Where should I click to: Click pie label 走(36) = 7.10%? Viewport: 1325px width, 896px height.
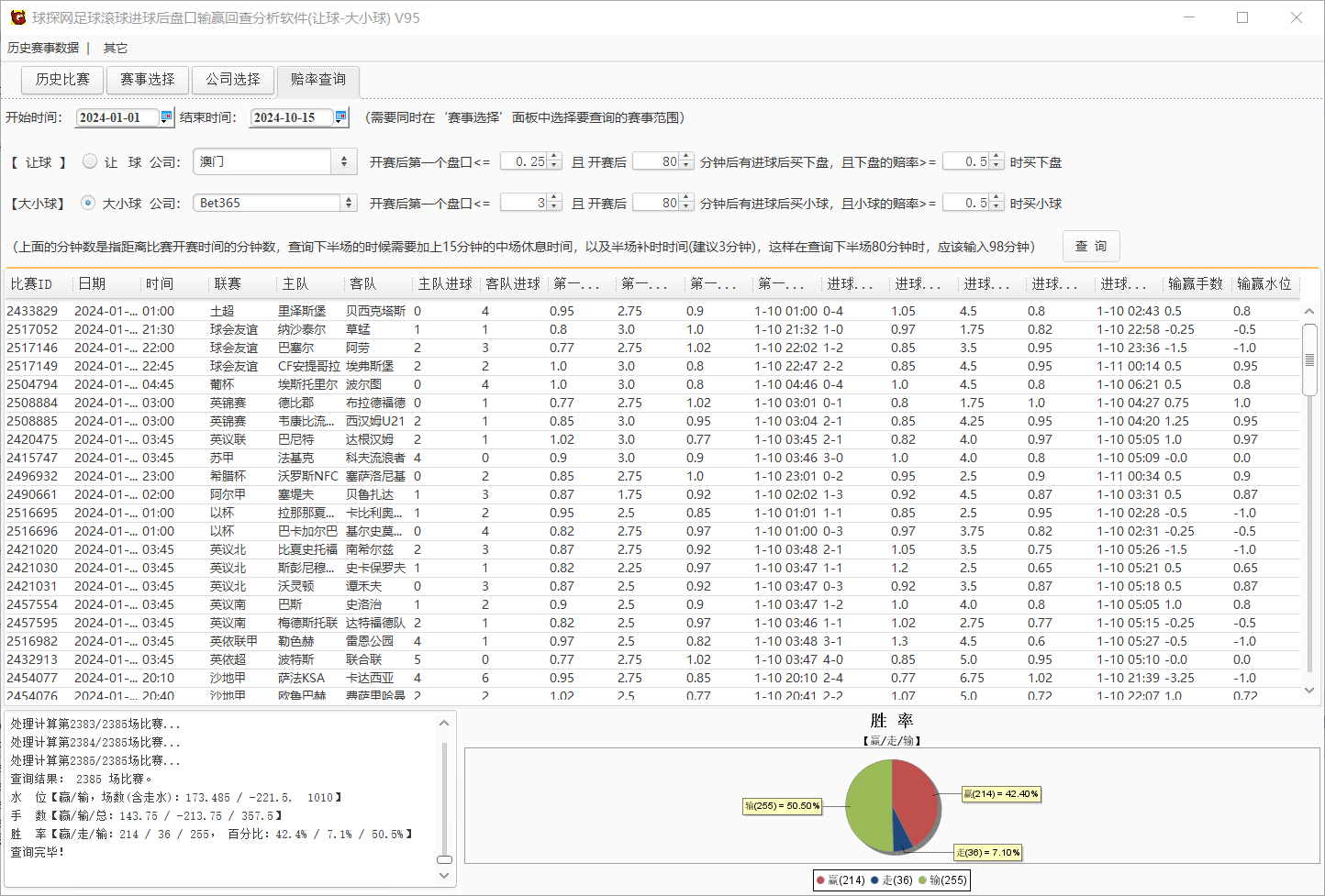click(x=988, y=852)
